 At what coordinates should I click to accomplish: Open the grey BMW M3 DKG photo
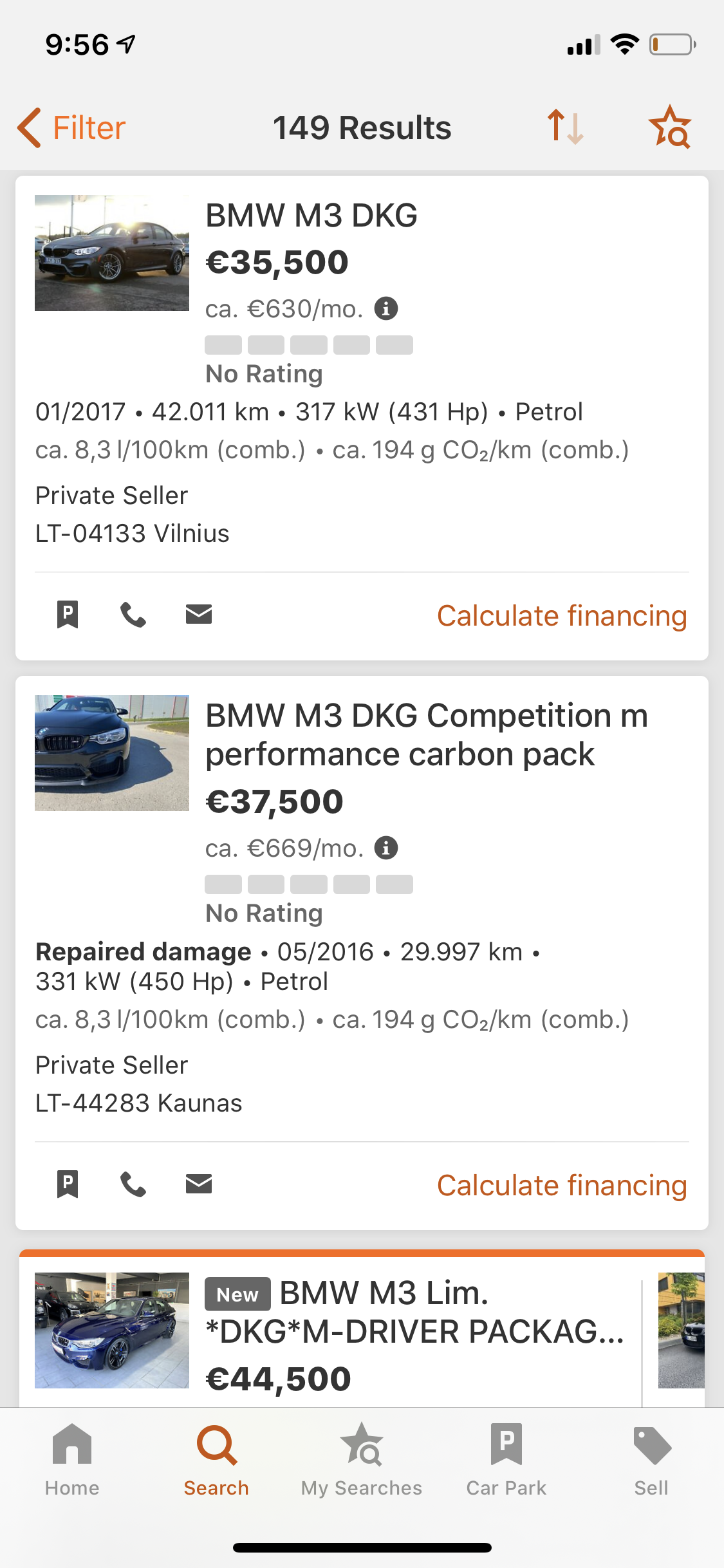pyautogui.click(x=112, y=253)
